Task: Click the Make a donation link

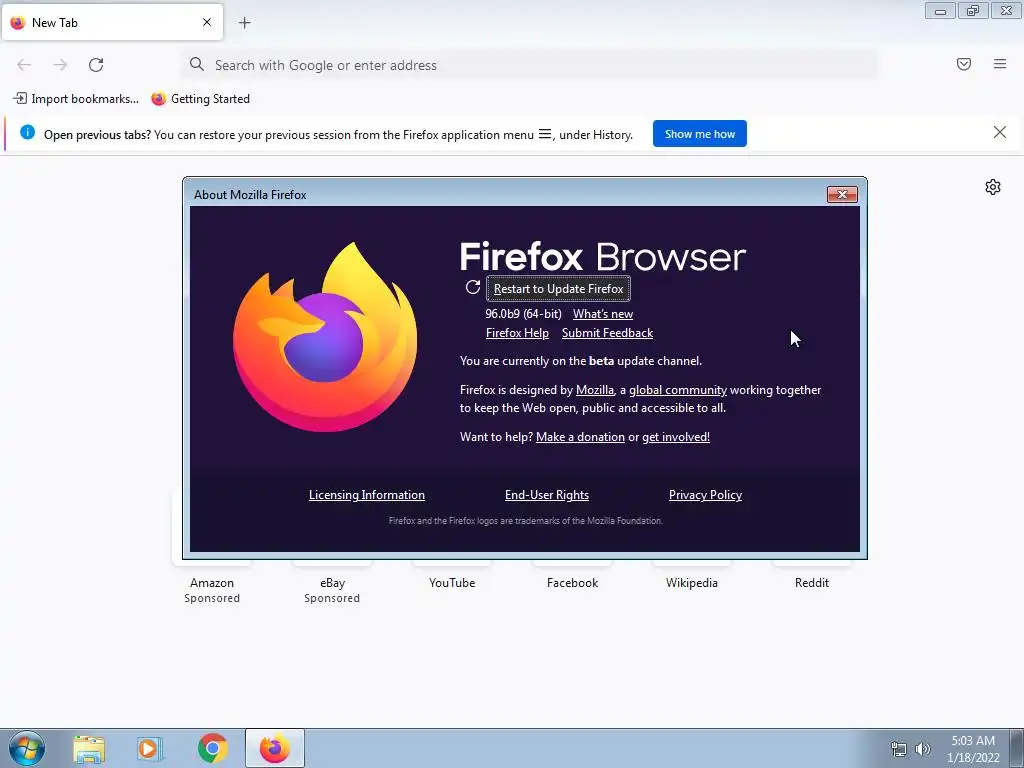Action: (580, 437)
